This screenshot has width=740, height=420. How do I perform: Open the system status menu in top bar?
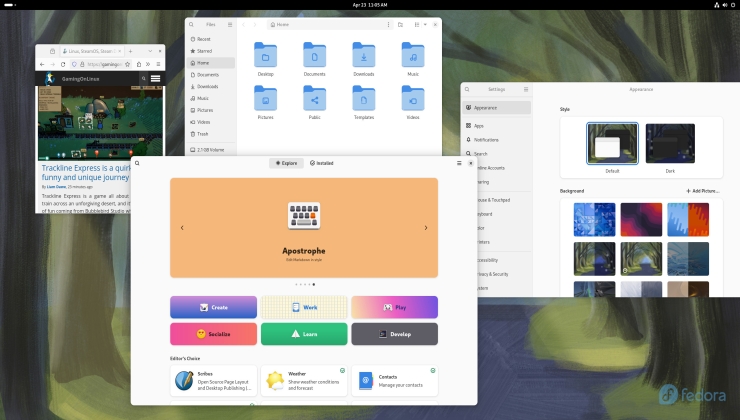[x=718, y=5]
